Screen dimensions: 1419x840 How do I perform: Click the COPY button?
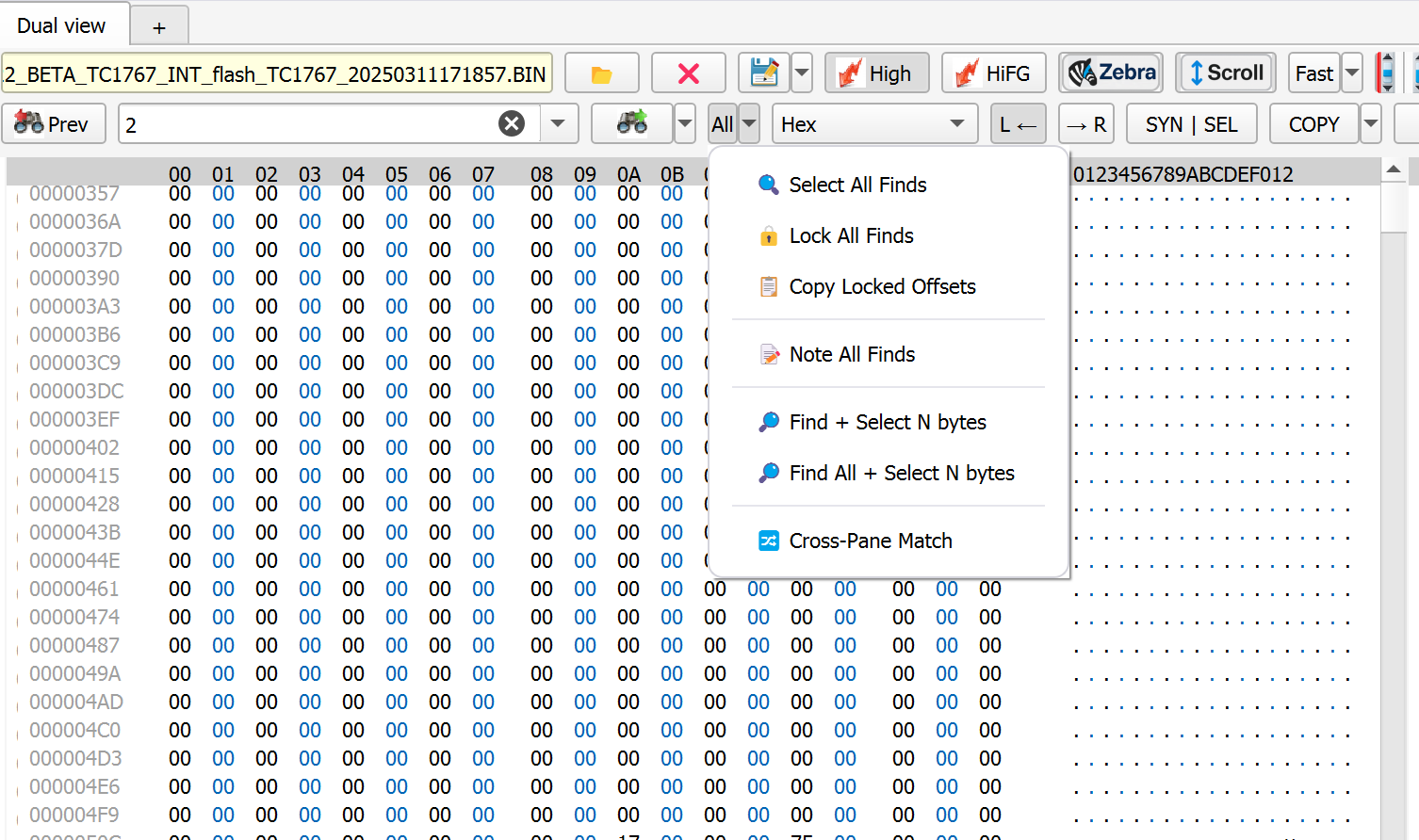(x=1314, y=124)
